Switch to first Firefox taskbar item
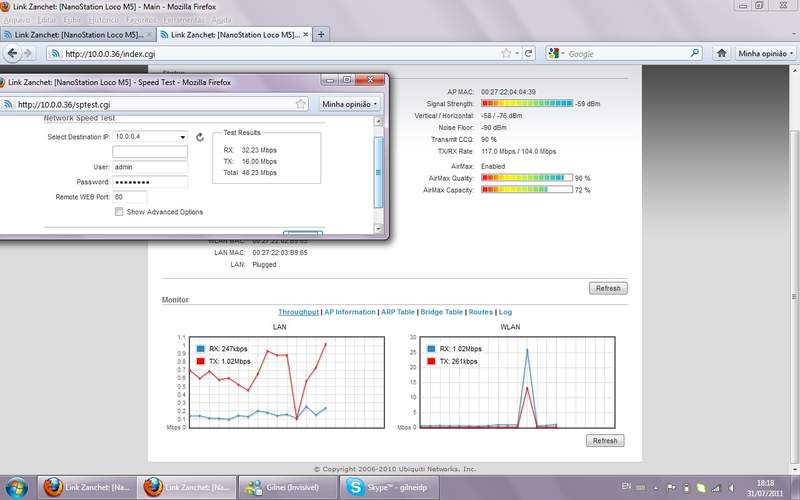The image size is (800, 500). 87,487
